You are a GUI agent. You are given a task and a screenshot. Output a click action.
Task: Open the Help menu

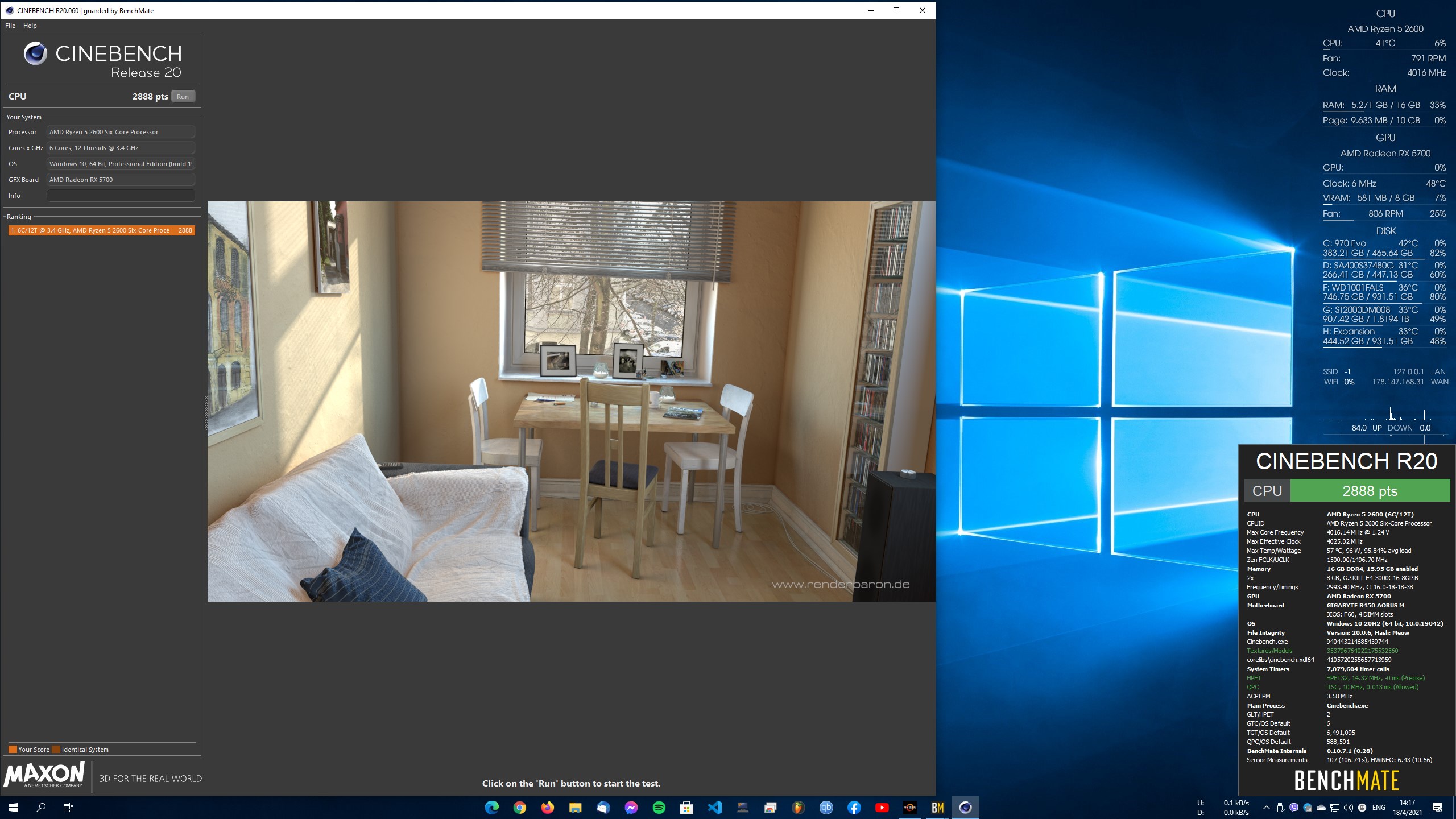coord(30,26)
